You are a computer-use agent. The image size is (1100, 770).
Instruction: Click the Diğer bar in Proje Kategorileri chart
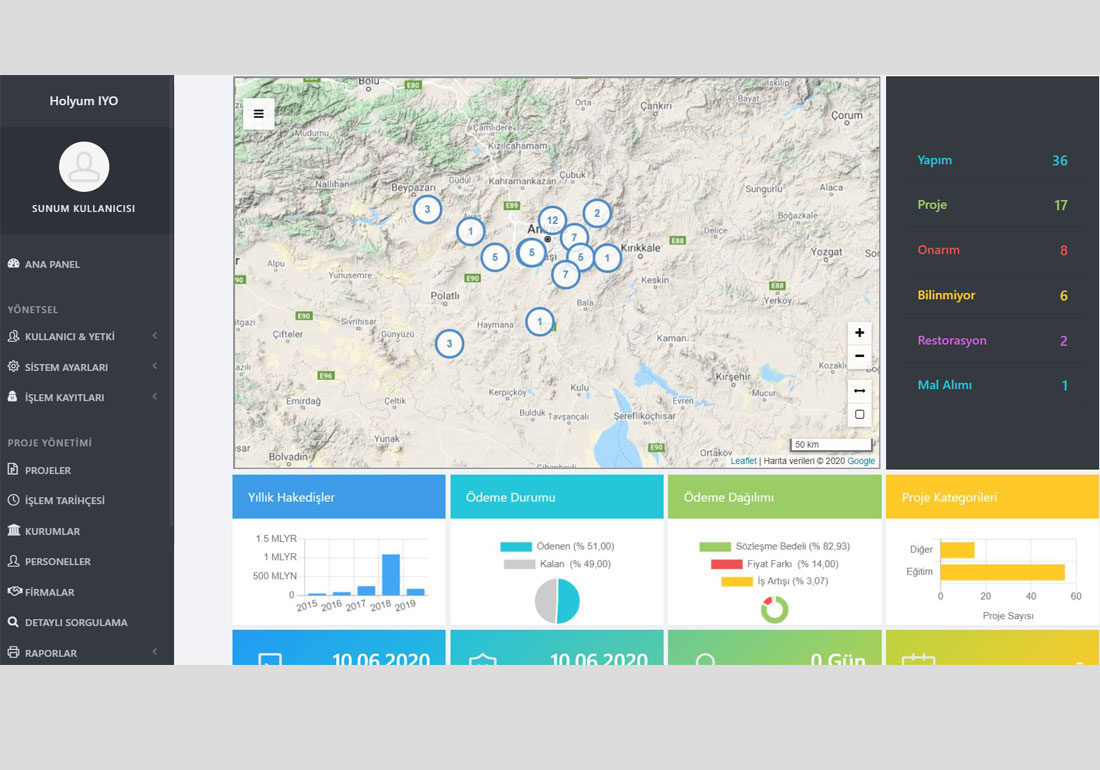pyautogui.click(x=958, y=550)
